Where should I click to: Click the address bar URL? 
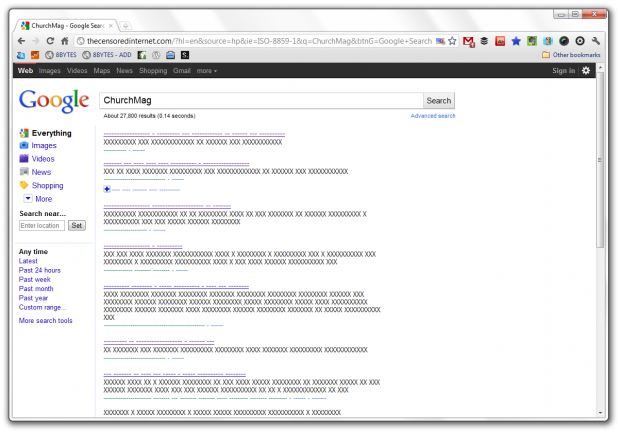(259, 41)
